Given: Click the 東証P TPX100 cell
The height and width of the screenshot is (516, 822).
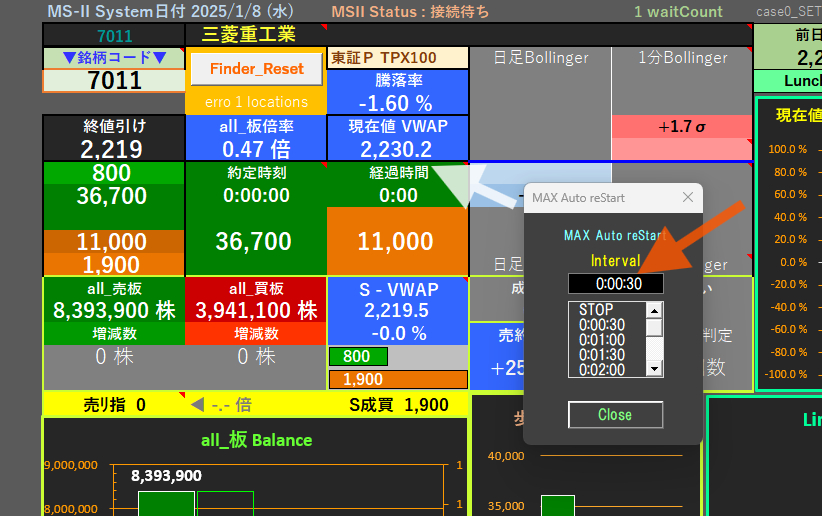Looking at the screenshot, I should pos(397,58).
